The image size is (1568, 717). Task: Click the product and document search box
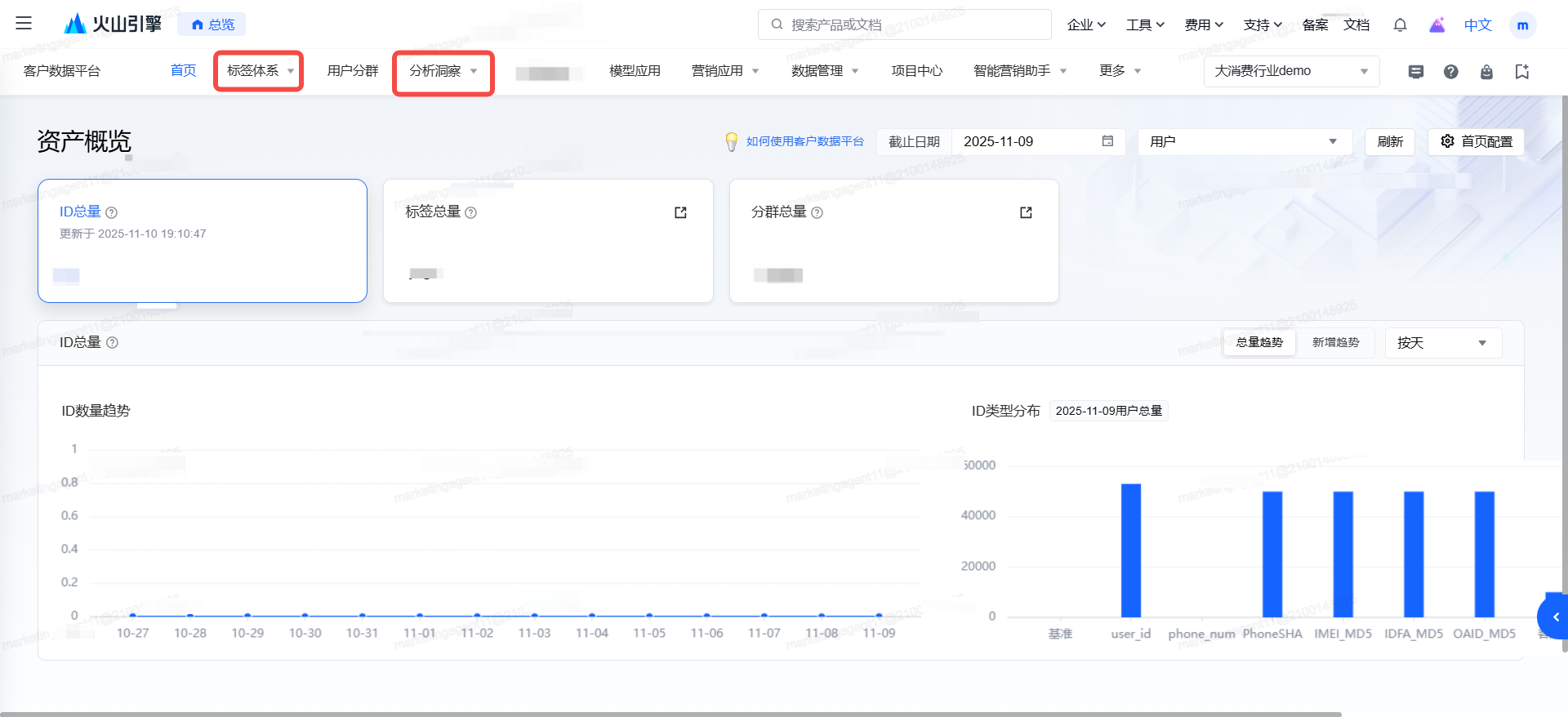point(904,24)
